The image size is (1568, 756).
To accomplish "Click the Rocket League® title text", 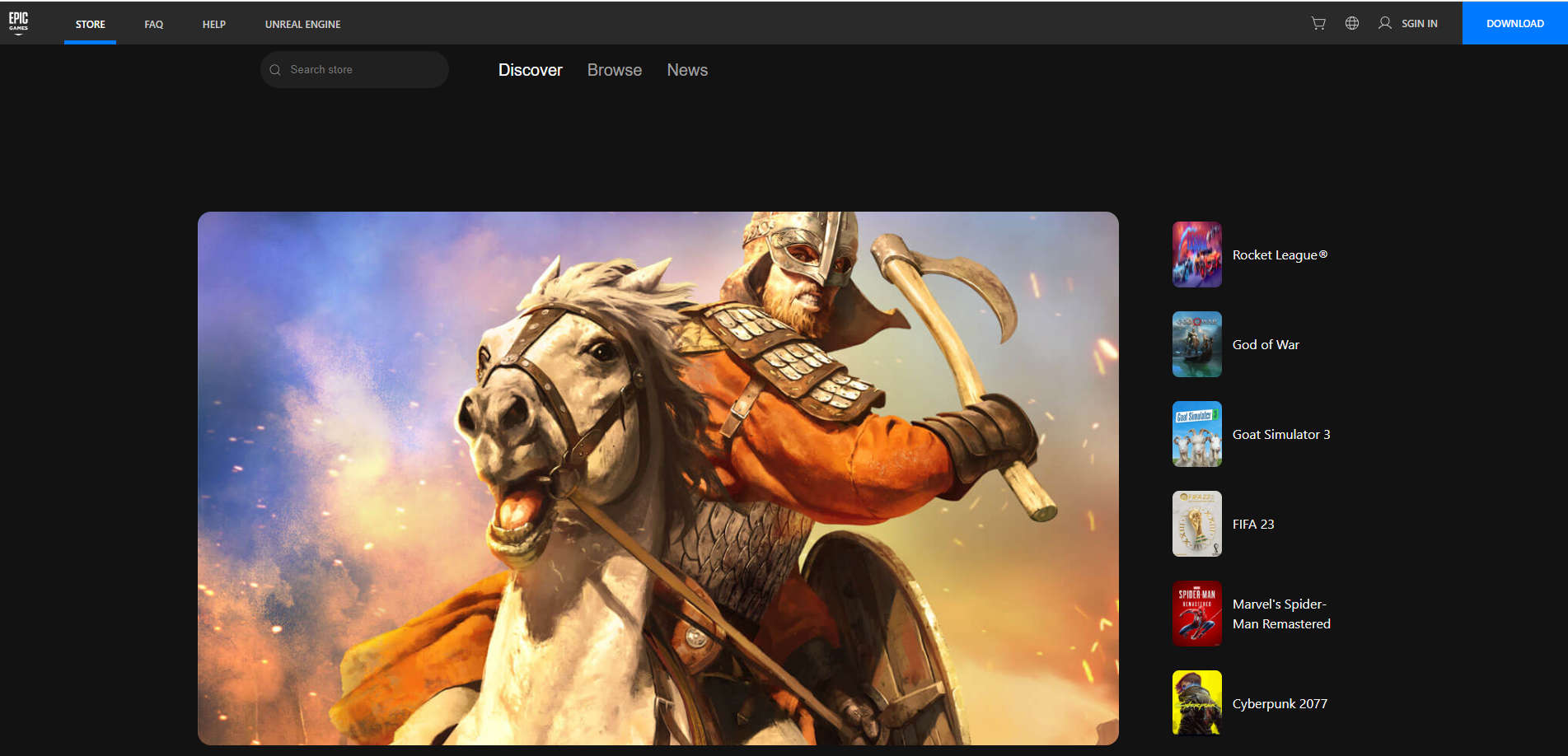I will pyautogui.click(x=1280, y=255).
